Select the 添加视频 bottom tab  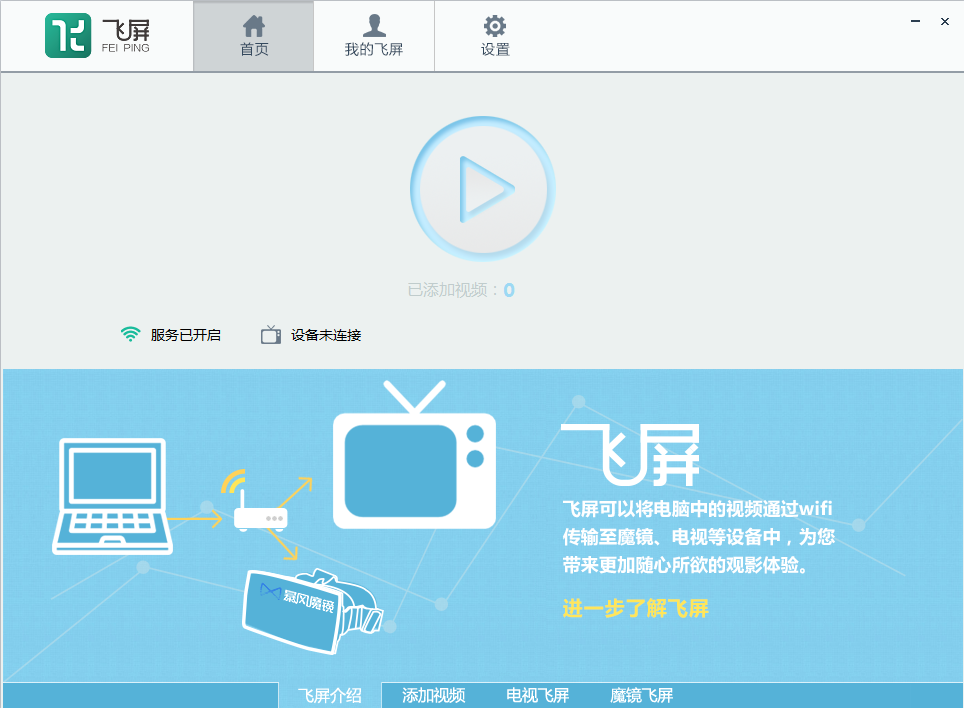[x=433, y=695]
